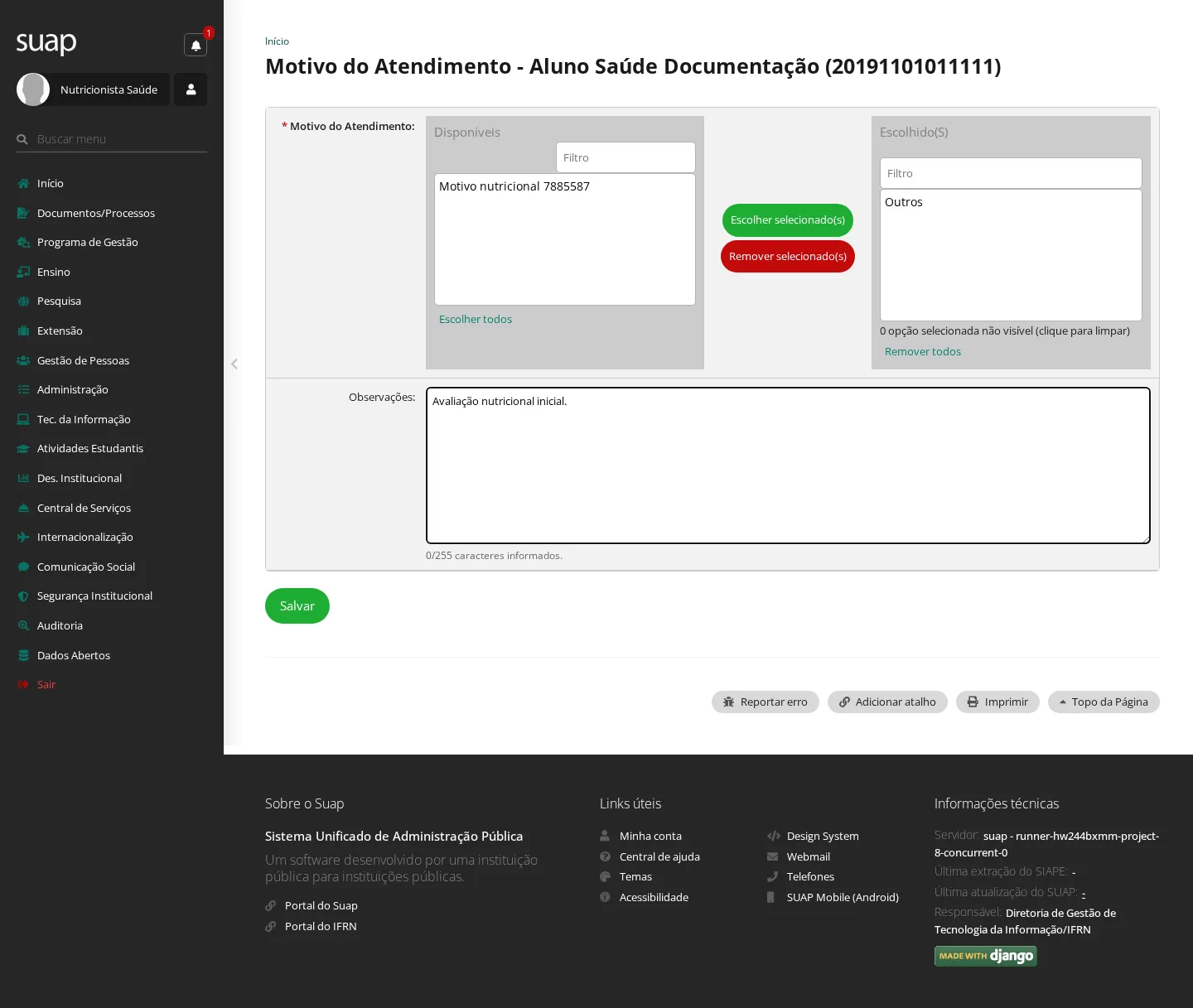Click the Segurança Institucional shield icon
The height and width of the screenshot is (1008, 1193).
coord(23,596)
